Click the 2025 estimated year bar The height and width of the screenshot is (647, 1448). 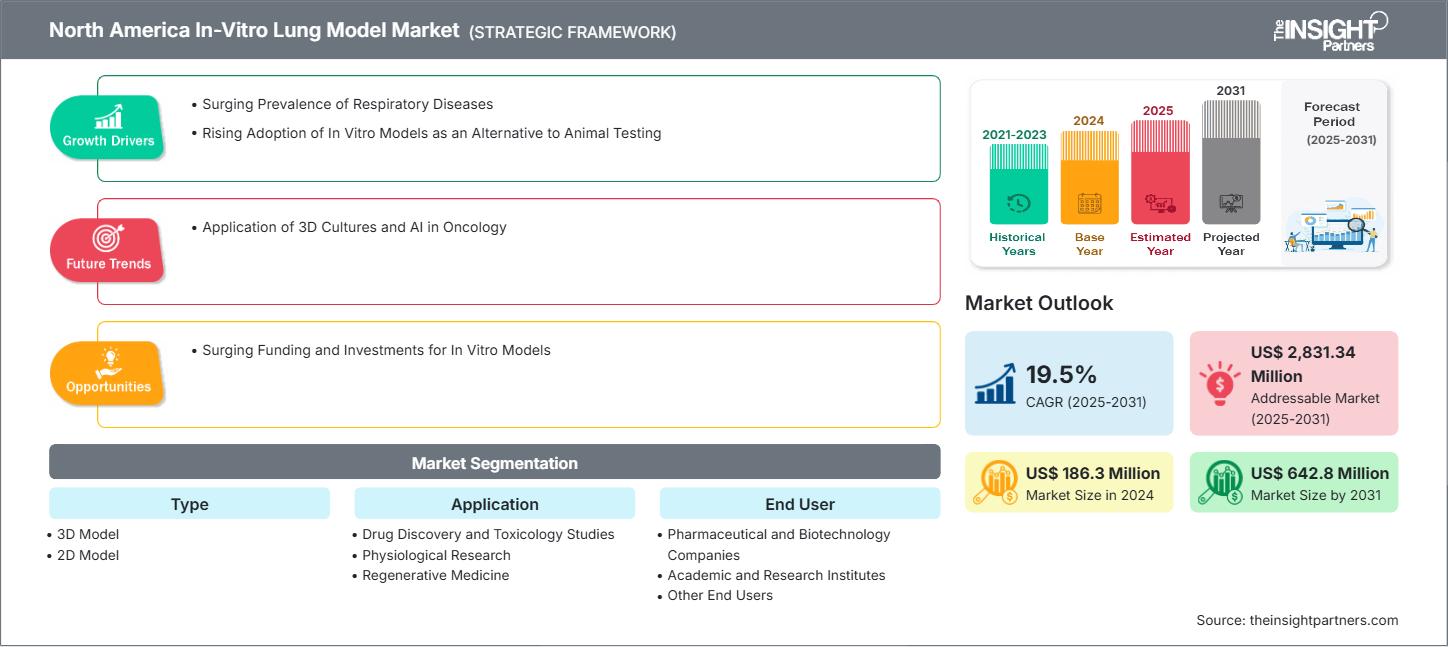click(x=1160, y=172)
